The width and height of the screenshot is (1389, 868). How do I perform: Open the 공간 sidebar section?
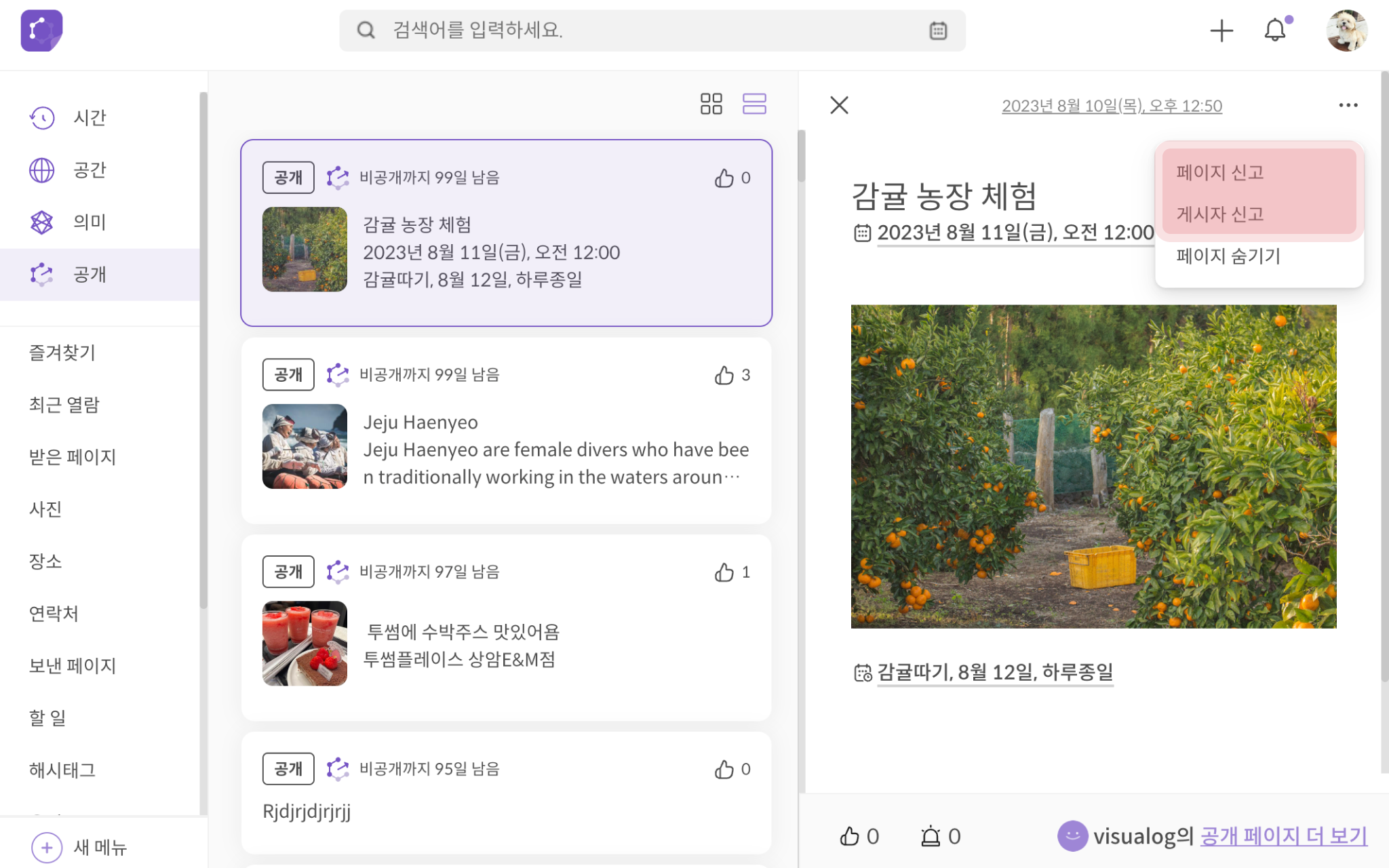coord(100,170)
